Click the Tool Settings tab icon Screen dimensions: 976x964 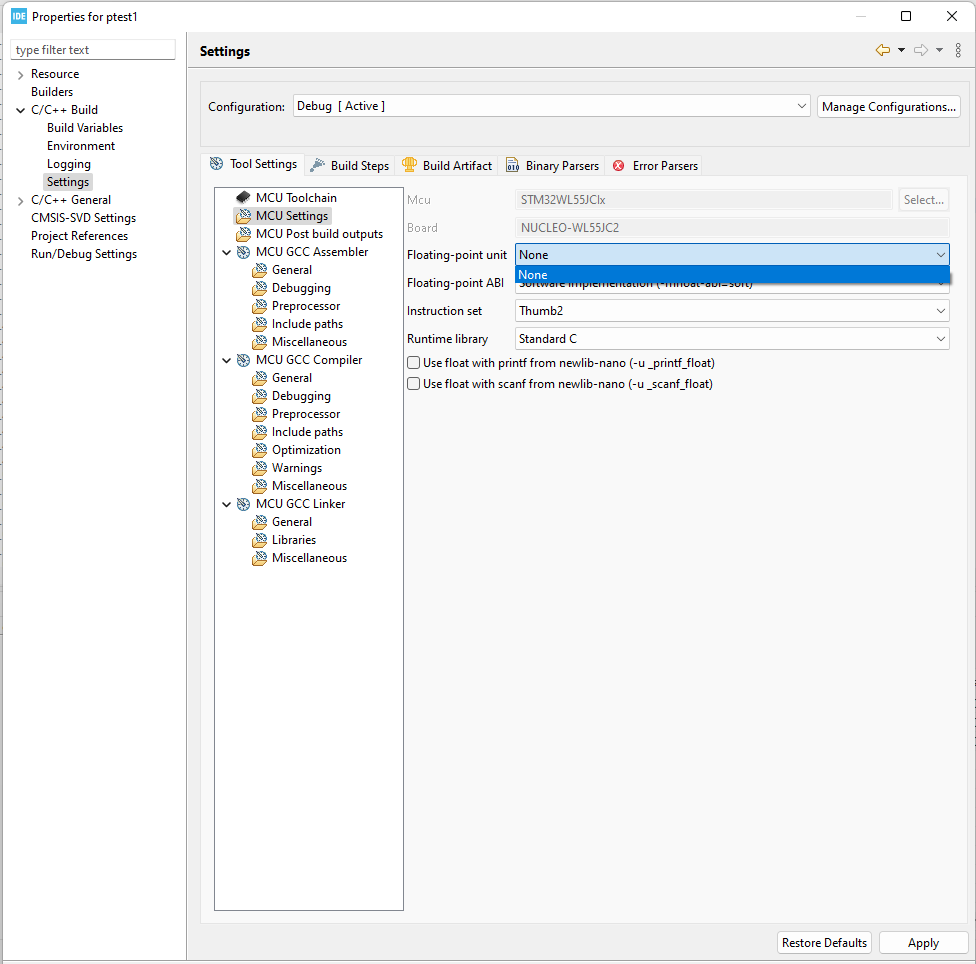[216, 164]
